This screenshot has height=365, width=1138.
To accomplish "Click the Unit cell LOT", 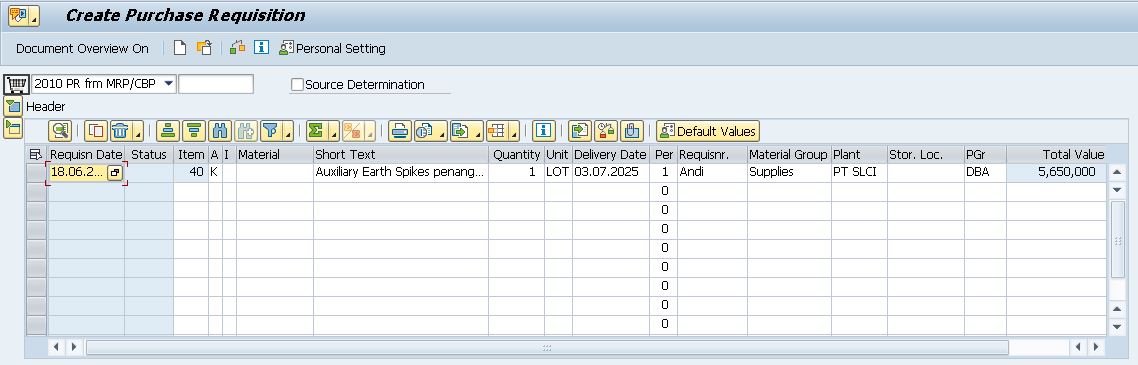I will (558, 173).
